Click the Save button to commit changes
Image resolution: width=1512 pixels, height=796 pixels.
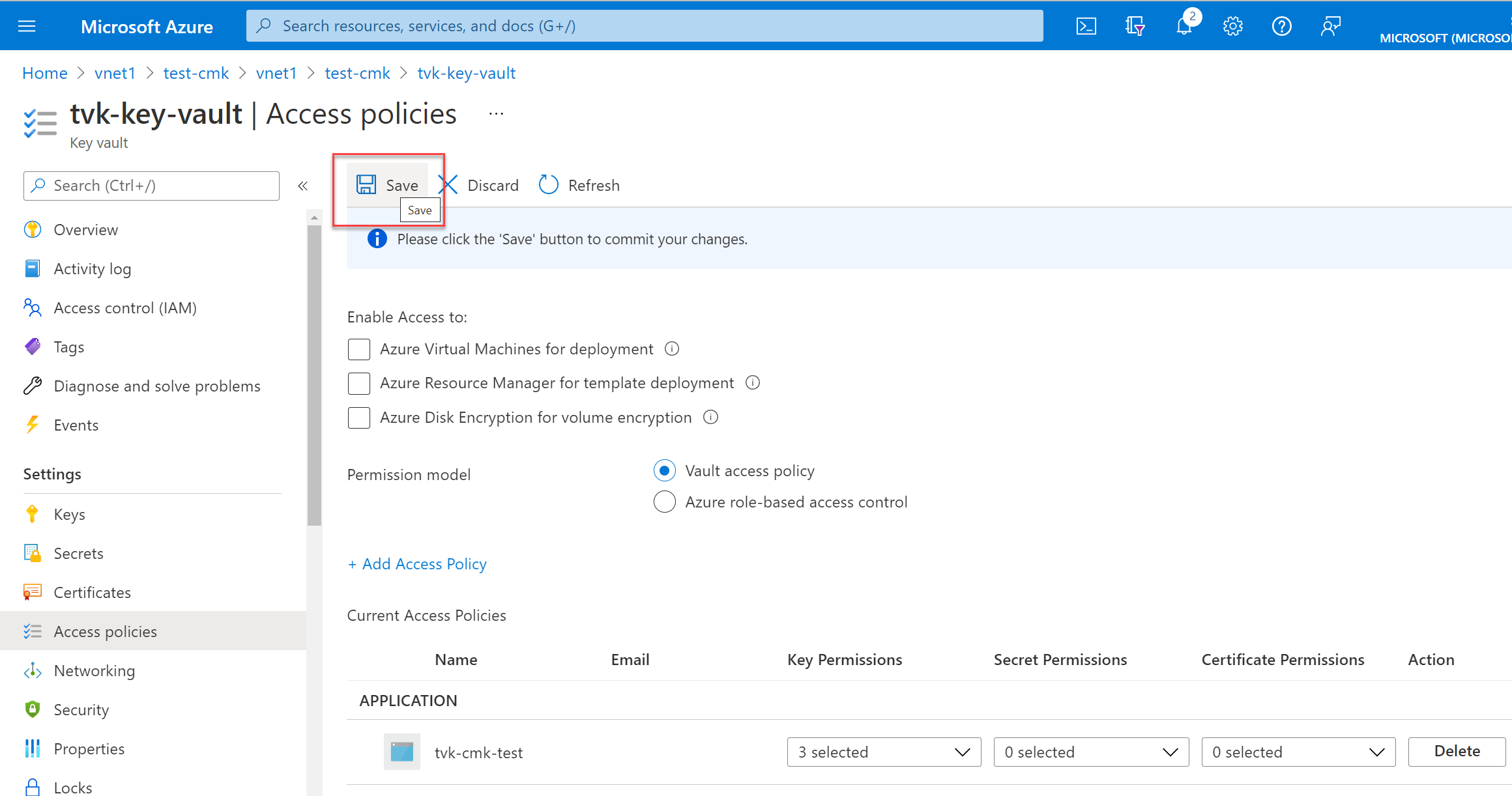(x=389, y=185)
